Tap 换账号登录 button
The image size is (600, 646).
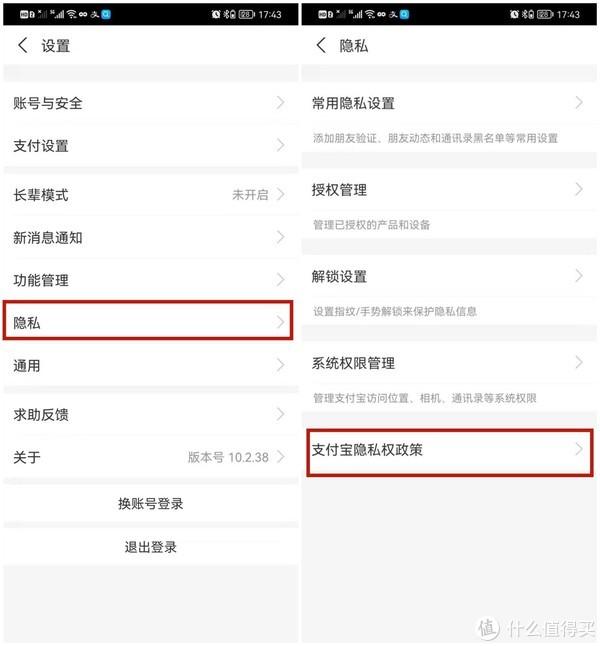[150, 503]
